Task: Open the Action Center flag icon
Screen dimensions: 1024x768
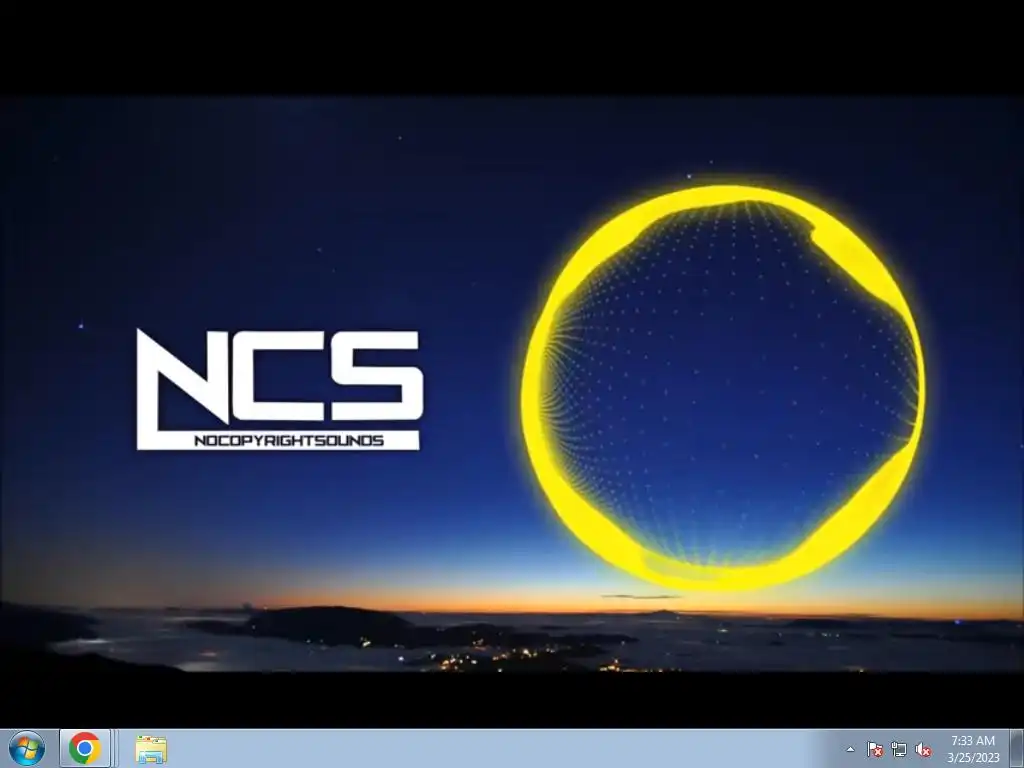Action: pyautogui.click(x=875, y=749)
